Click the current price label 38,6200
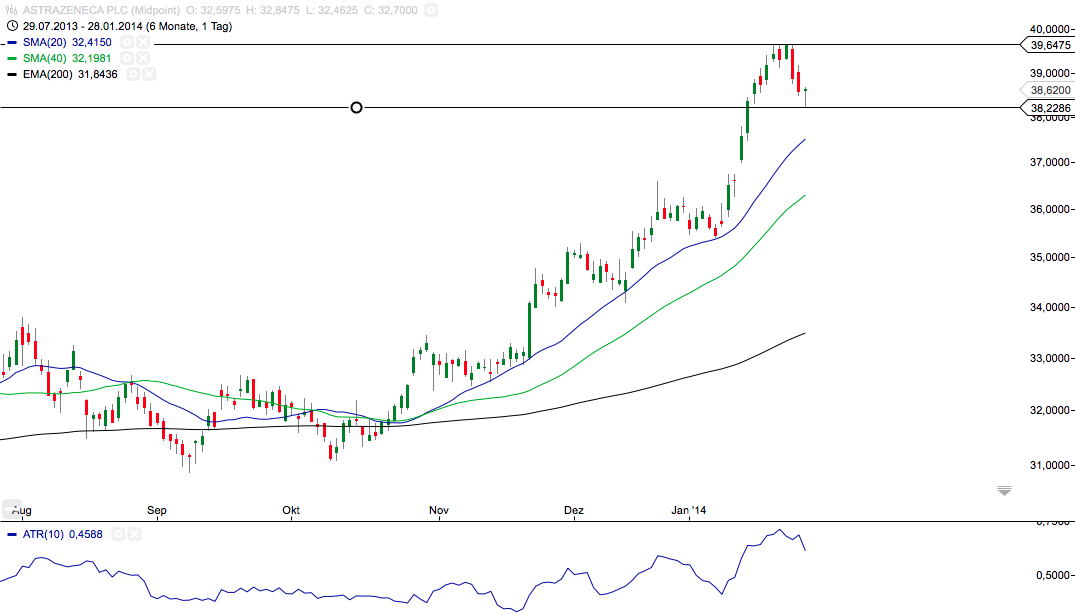Screen dimensions: 1075x614 (x=1046, y=90)
